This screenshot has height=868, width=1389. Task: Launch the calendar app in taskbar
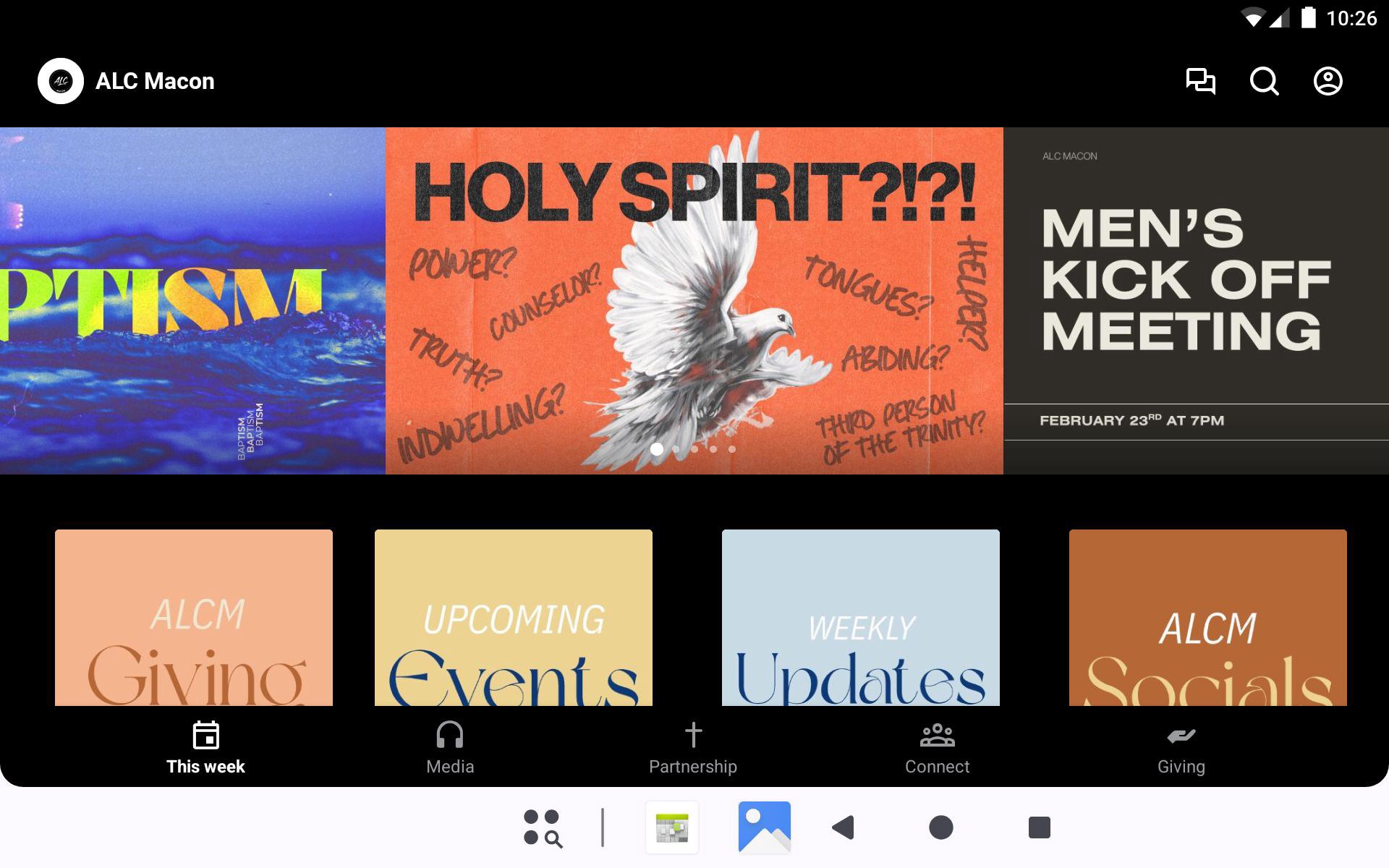pyautogui.click(x=672, y=827)
